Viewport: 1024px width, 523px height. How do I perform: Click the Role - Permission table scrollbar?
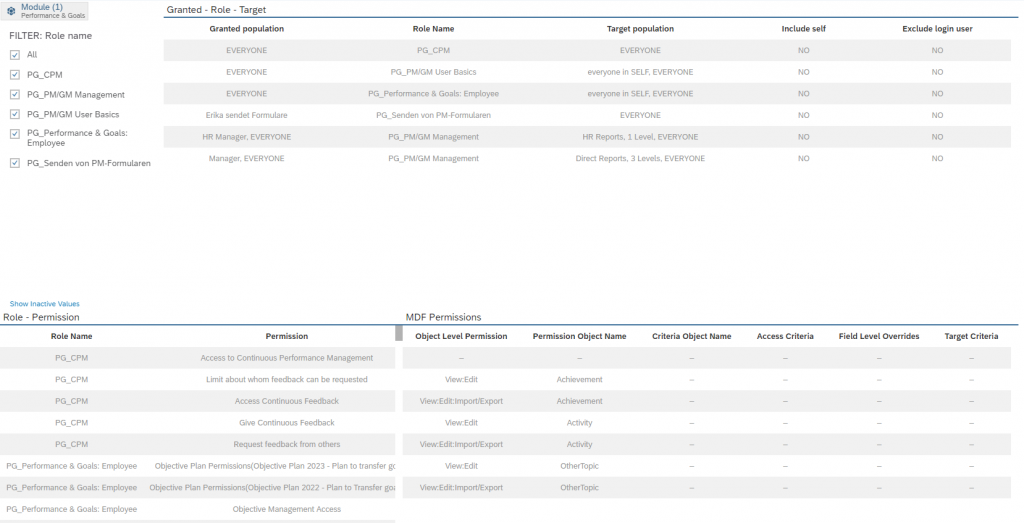398,333
